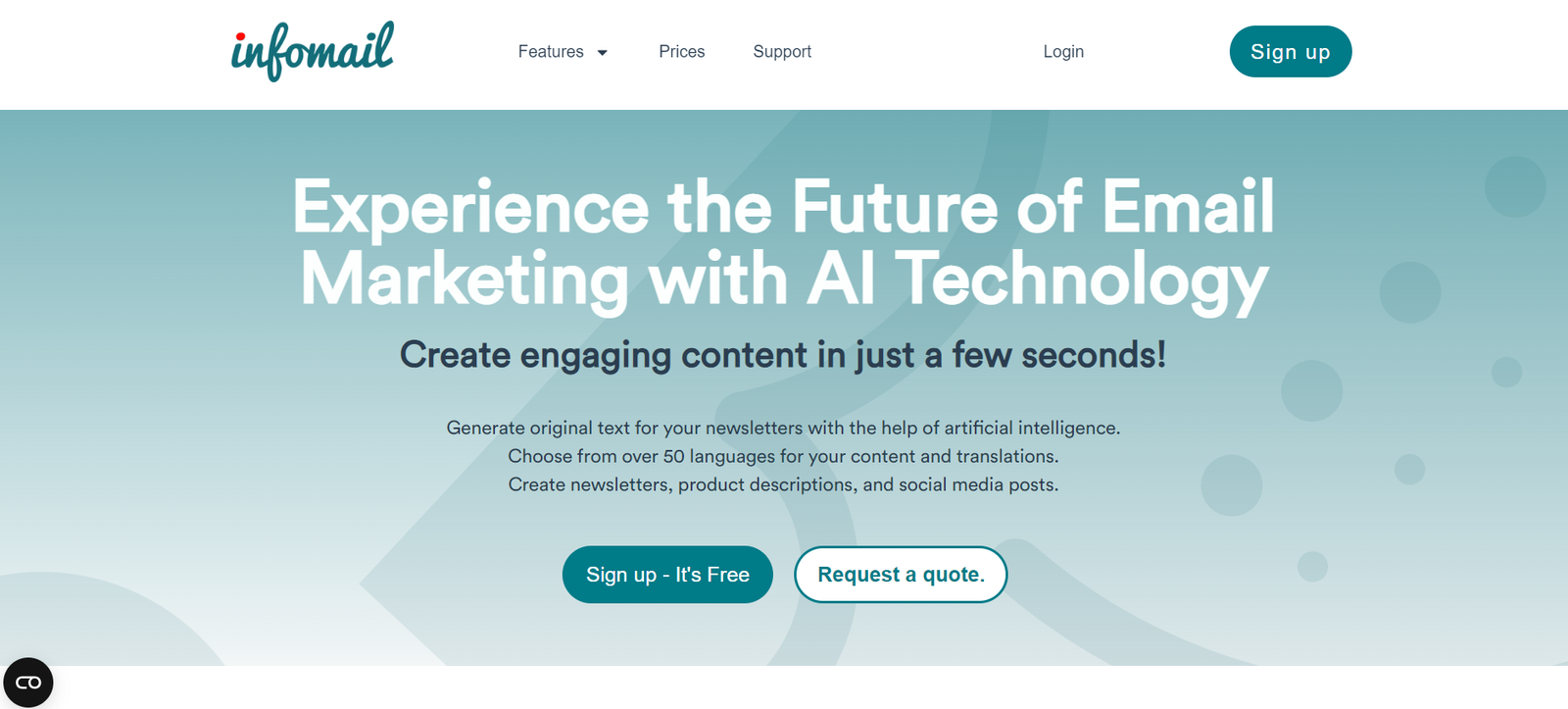This screenshot has height=709, width=1568.
Task: Click the decorative circle right of "Email"
Action: [x=1515, y=186]
